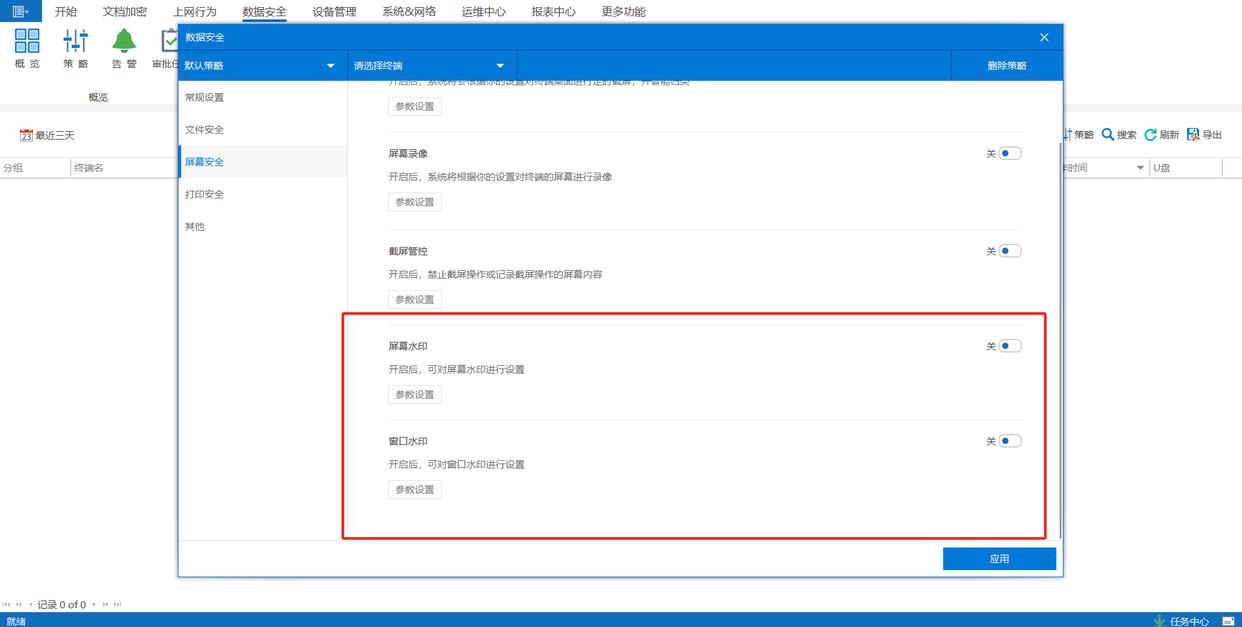The height and width of the screenshot is (627, 1242).
Task: Click the 搜索 magnifier icon
Action: point(1108,135)
